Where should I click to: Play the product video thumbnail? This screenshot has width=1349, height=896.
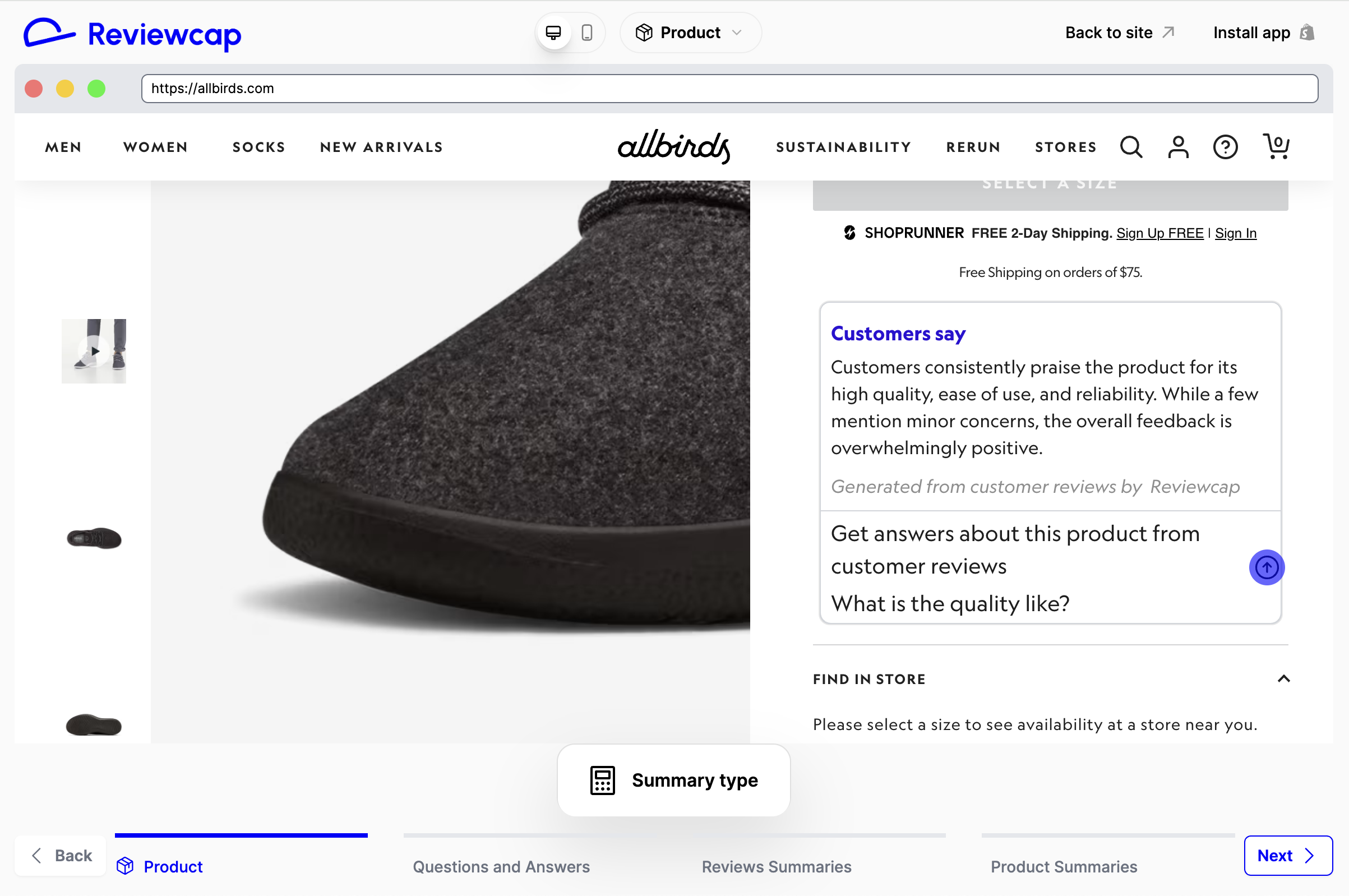[x=94, y=351]
